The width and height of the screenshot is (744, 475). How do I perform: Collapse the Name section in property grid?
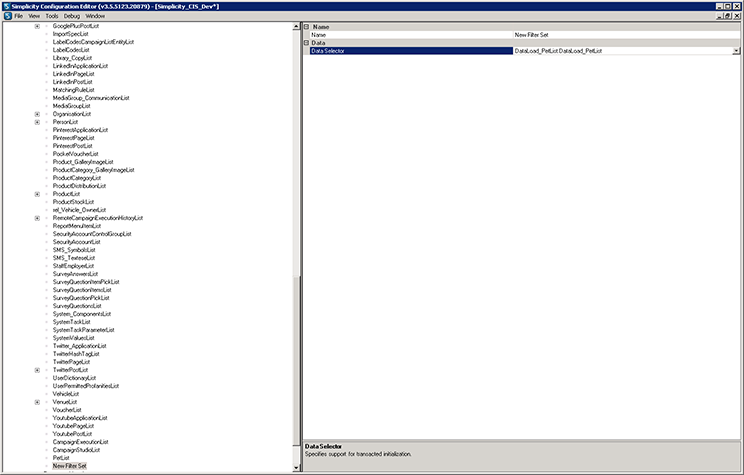pos(307,27)
